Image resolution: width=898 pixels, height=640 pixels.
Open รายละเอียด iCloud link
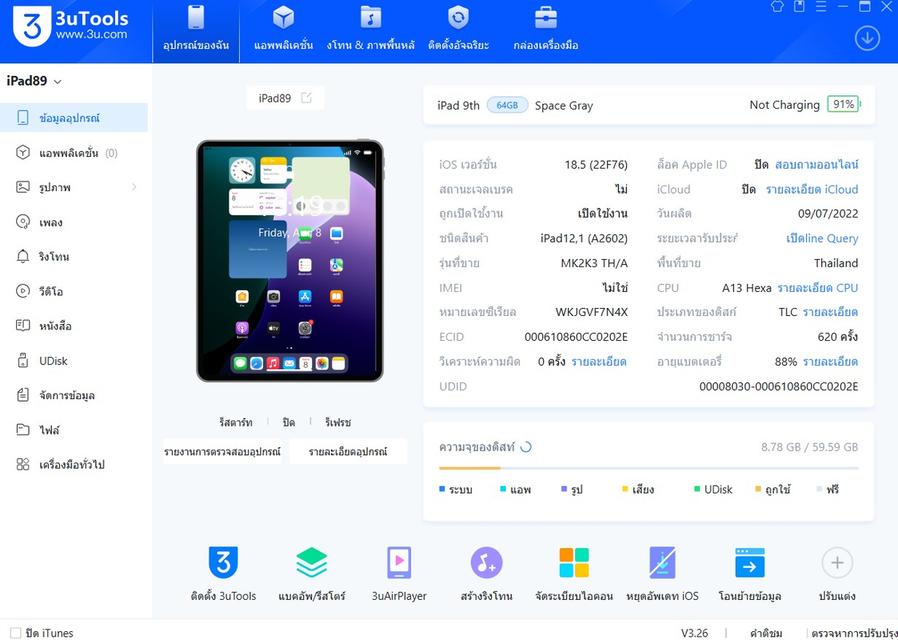tap(812, 189)
